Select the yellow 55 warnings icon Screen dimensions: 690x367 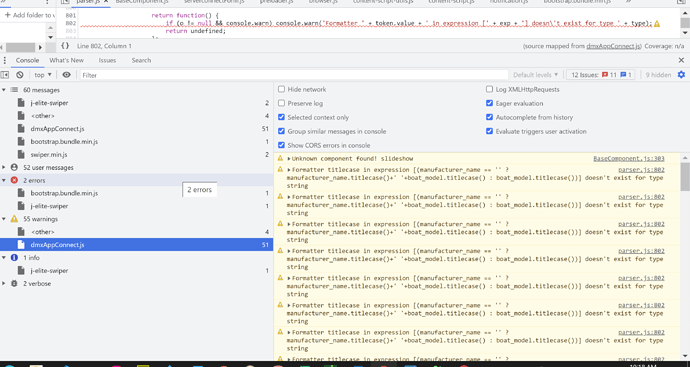click(14, 219)
